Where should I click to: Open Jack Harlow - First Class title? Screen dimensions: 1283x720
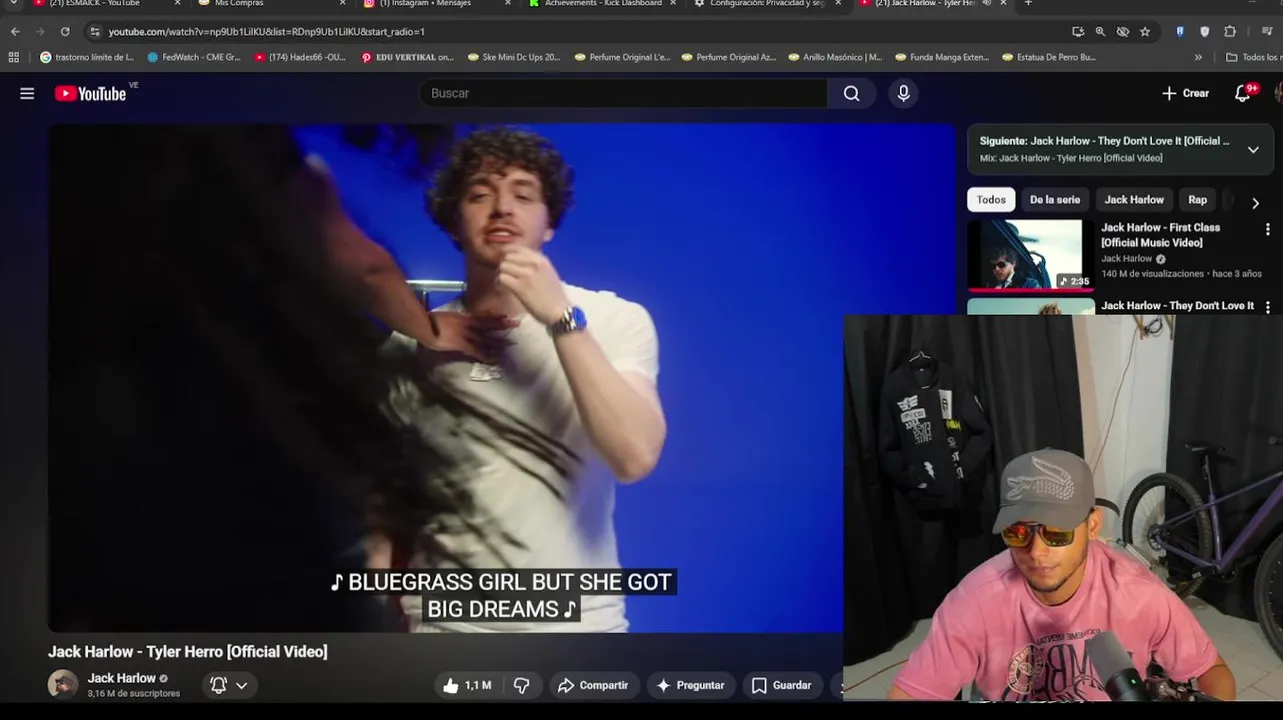pos(1160,235)
